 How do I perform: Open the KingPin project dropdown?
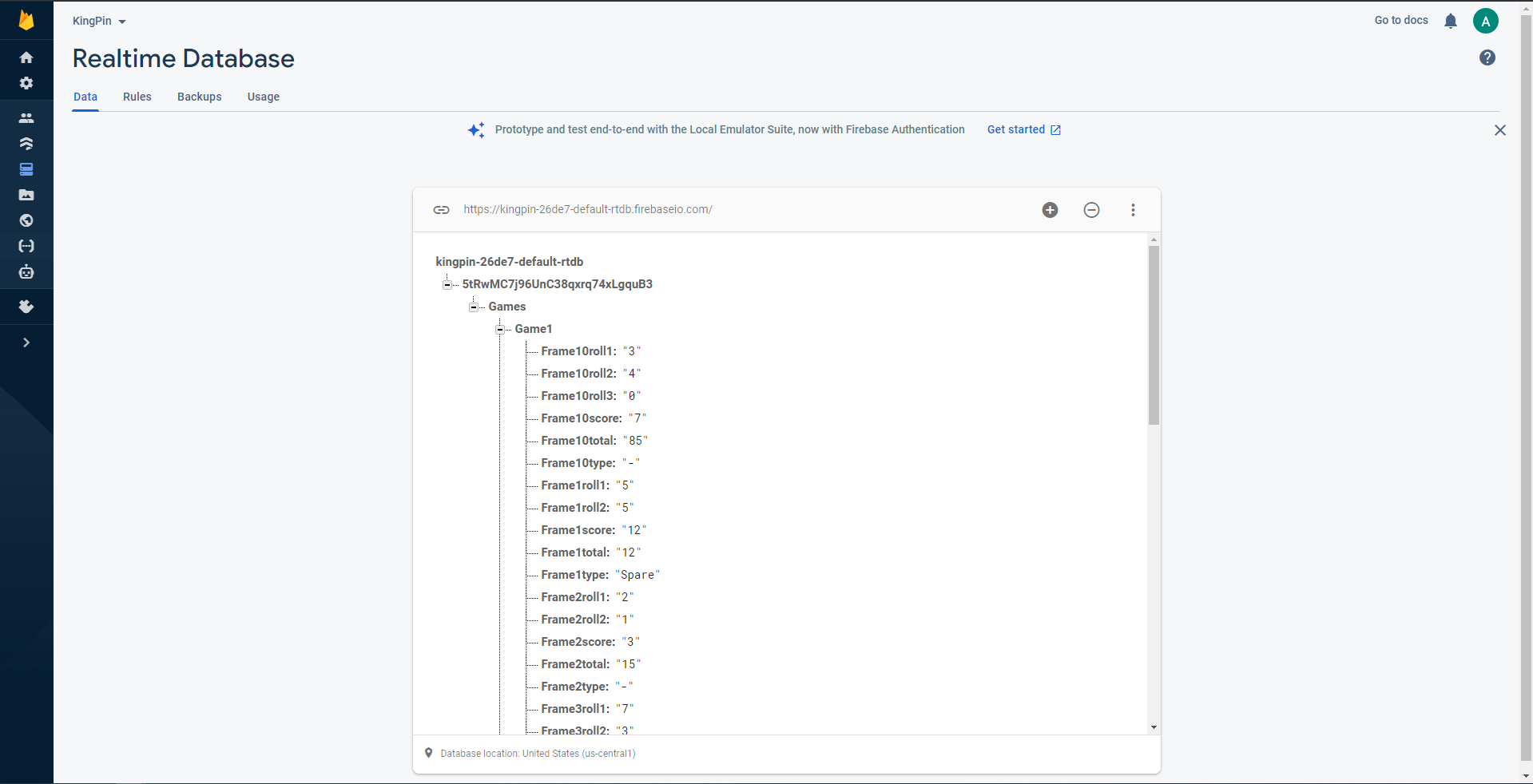99,21
